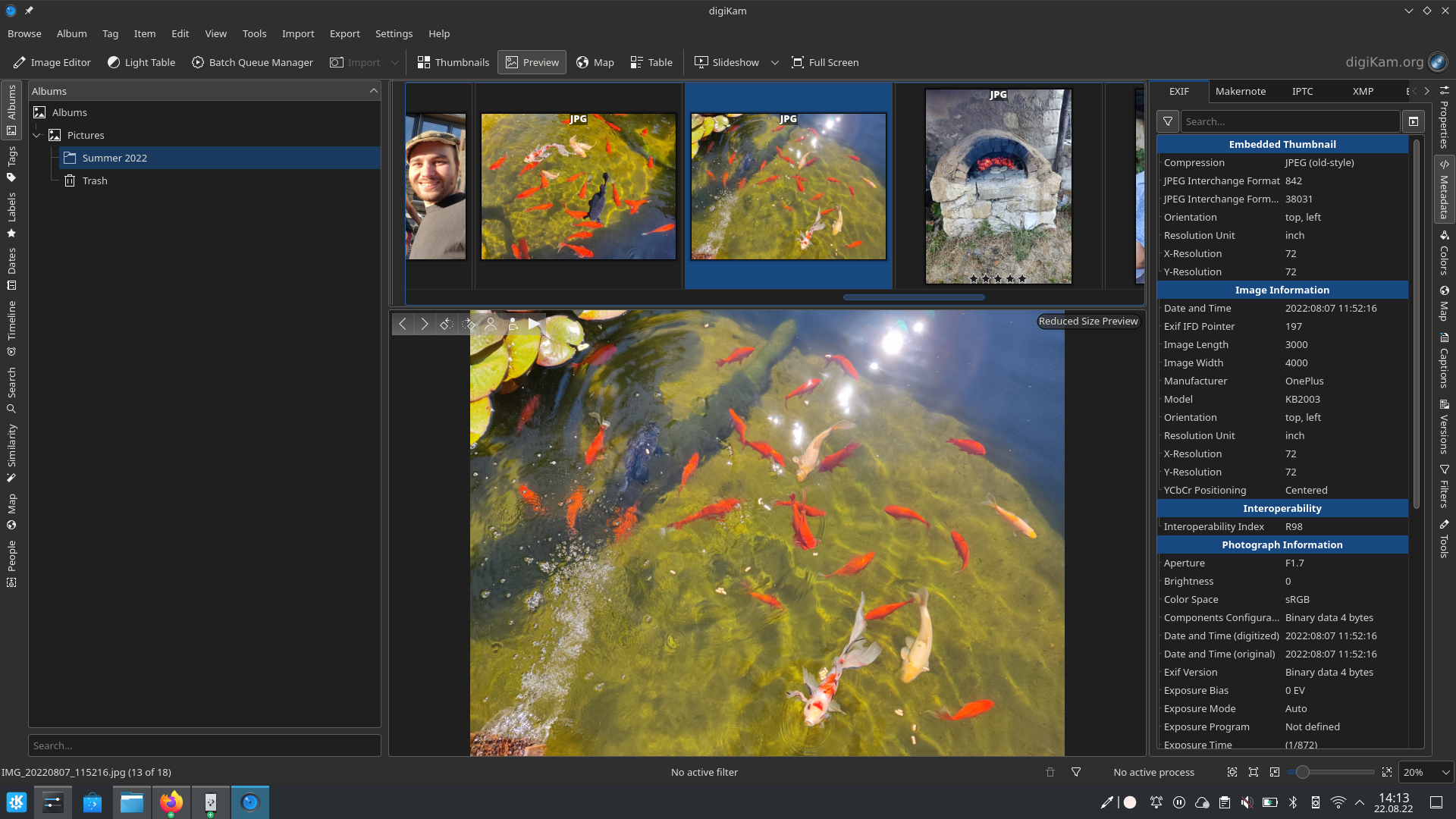Fit image to window in status bar
This screenshot has height=819, width=1456.
pos(1232,772)
